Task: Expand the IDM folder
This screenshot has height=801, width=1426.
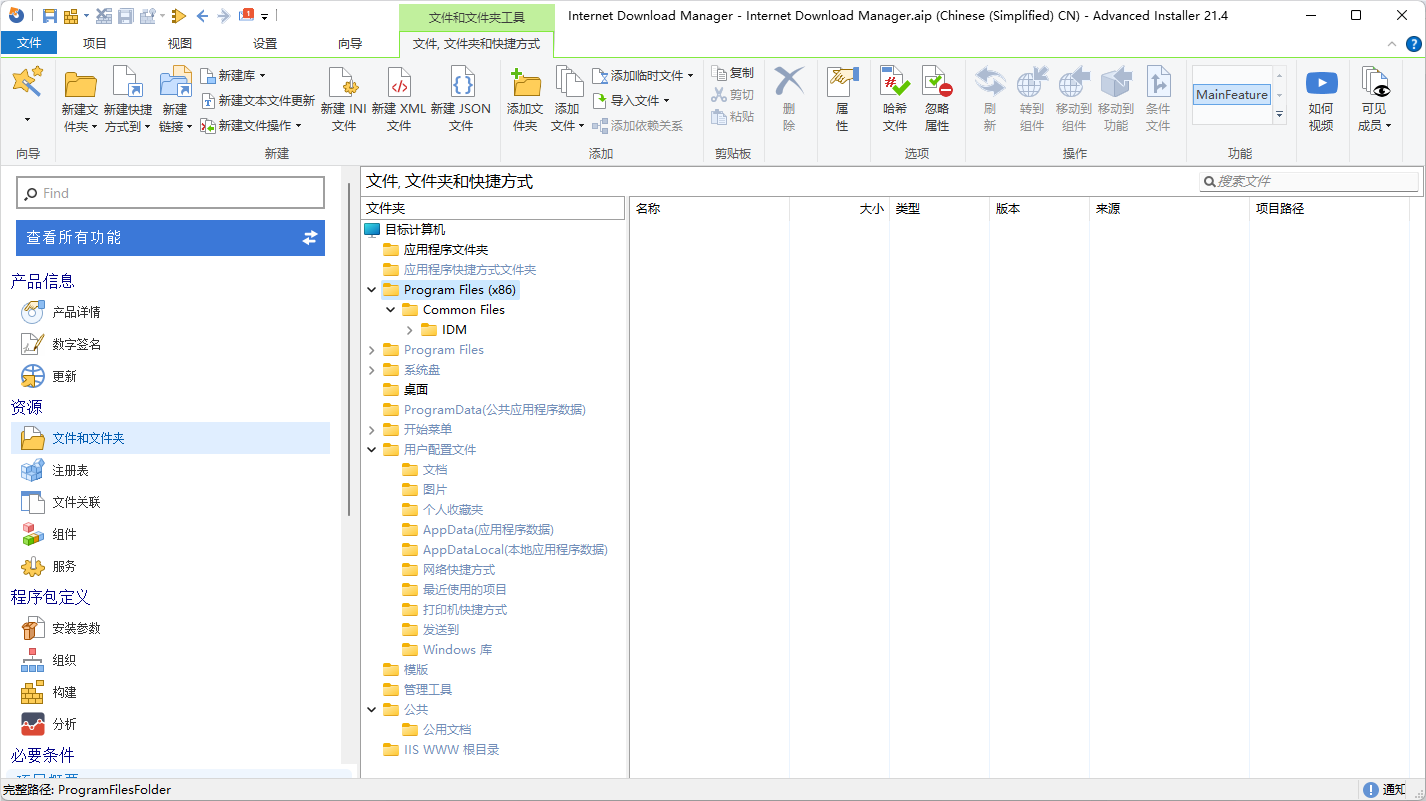Action: click(410, 330)
